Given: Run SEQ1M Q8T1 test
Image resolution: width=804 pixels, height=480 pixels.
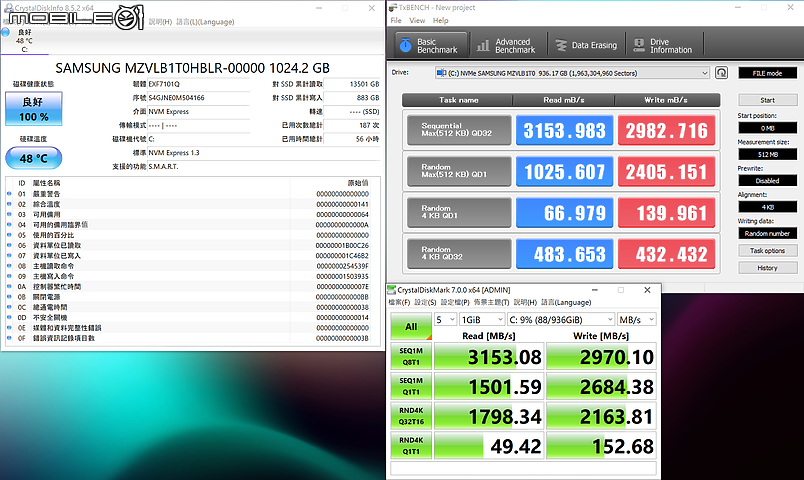Looking at the screenshot, I should pyautogui.click(x=411, y=356).
